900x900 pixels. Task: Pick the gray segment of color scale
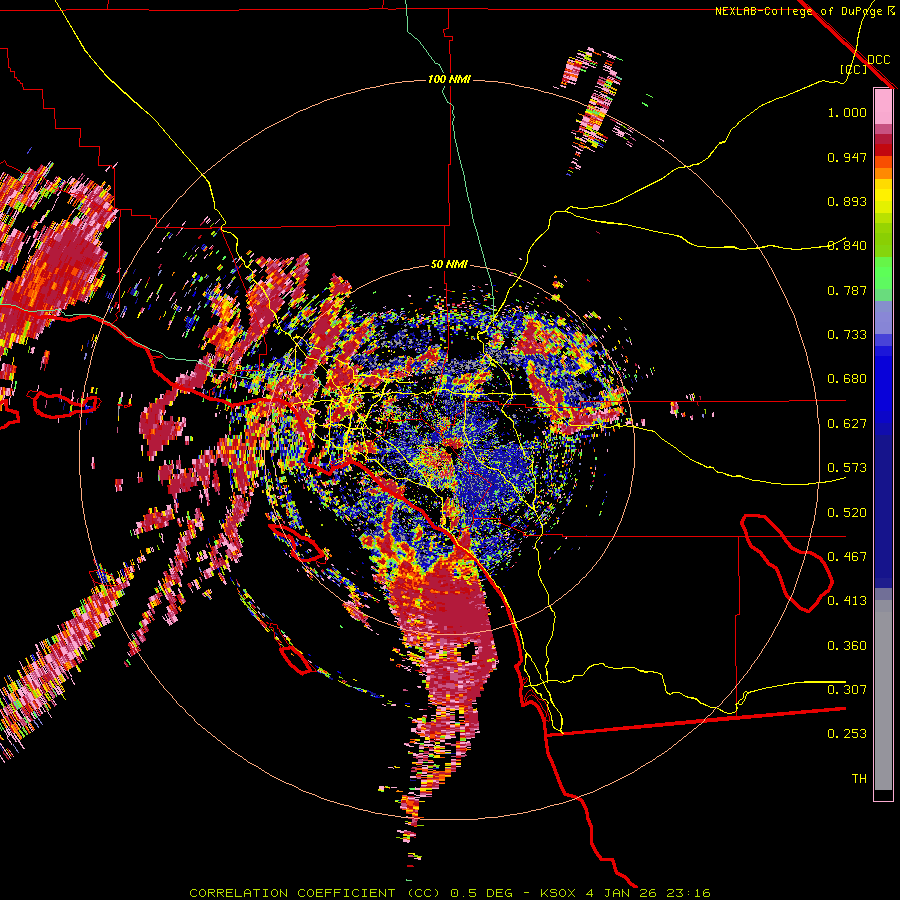tap(883, 695)
